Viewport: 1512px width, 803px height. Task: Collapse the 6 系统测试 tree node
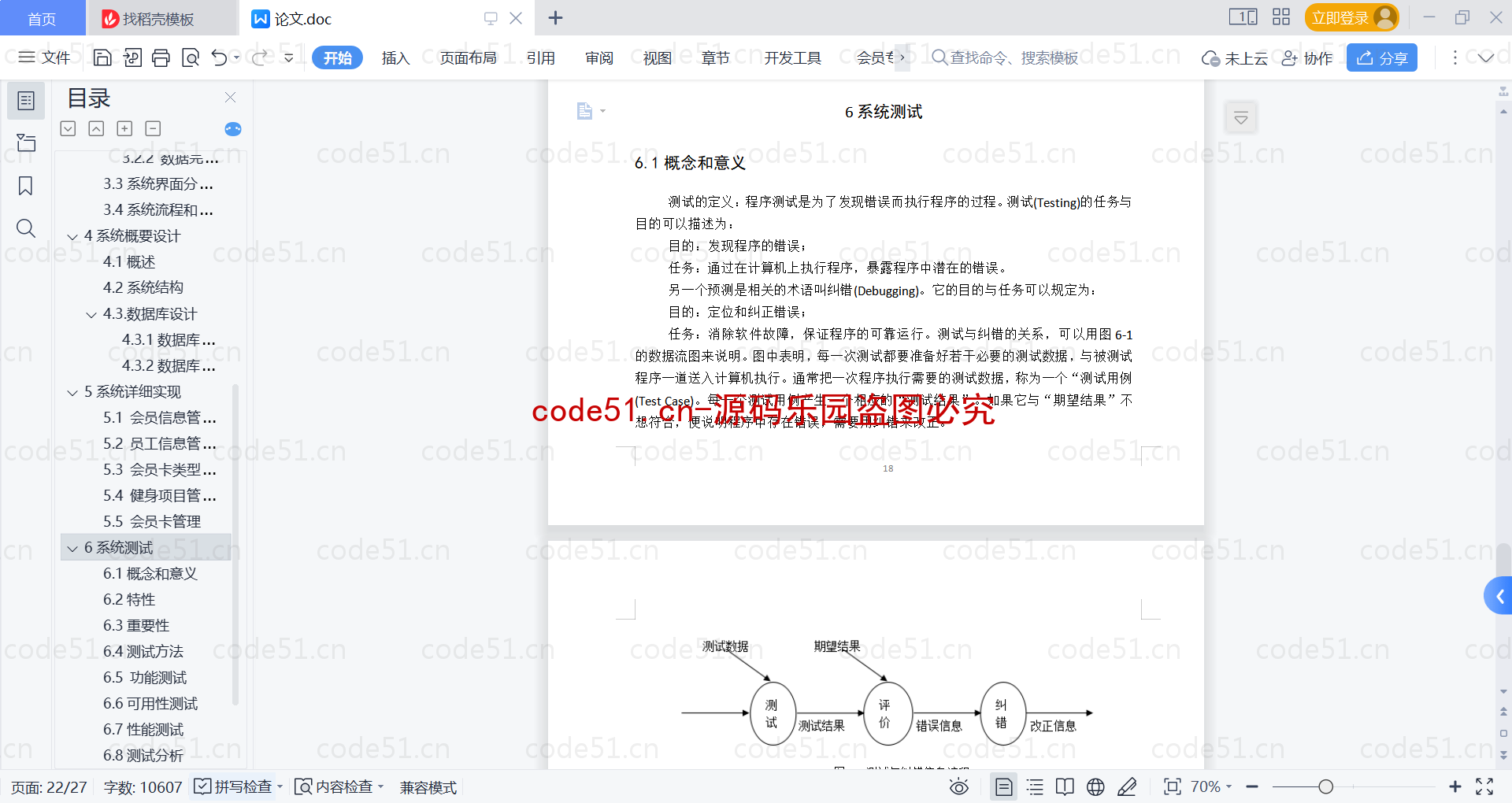72,548
